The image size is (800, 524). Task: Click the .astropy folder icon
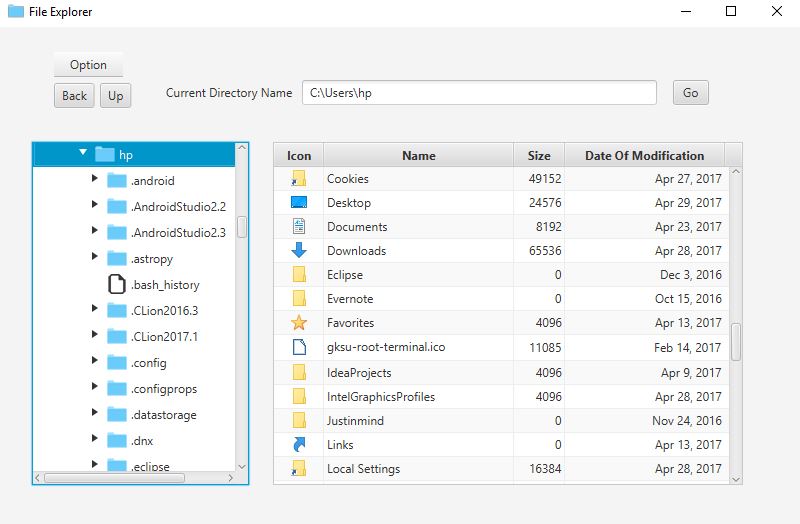117,259
